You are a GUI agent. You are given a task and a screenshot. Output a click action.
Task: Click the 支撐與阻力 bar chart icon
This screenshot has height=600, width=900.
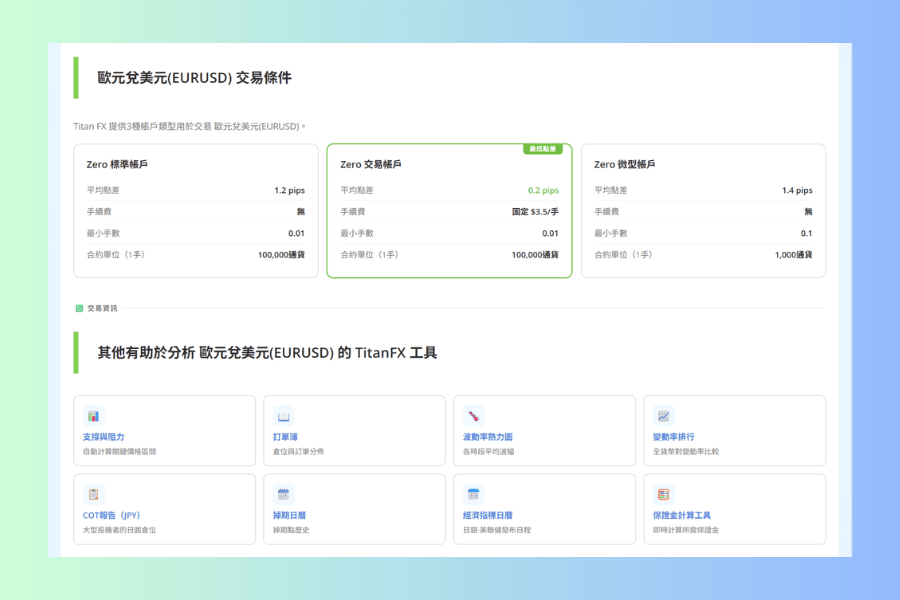point(93,416)
